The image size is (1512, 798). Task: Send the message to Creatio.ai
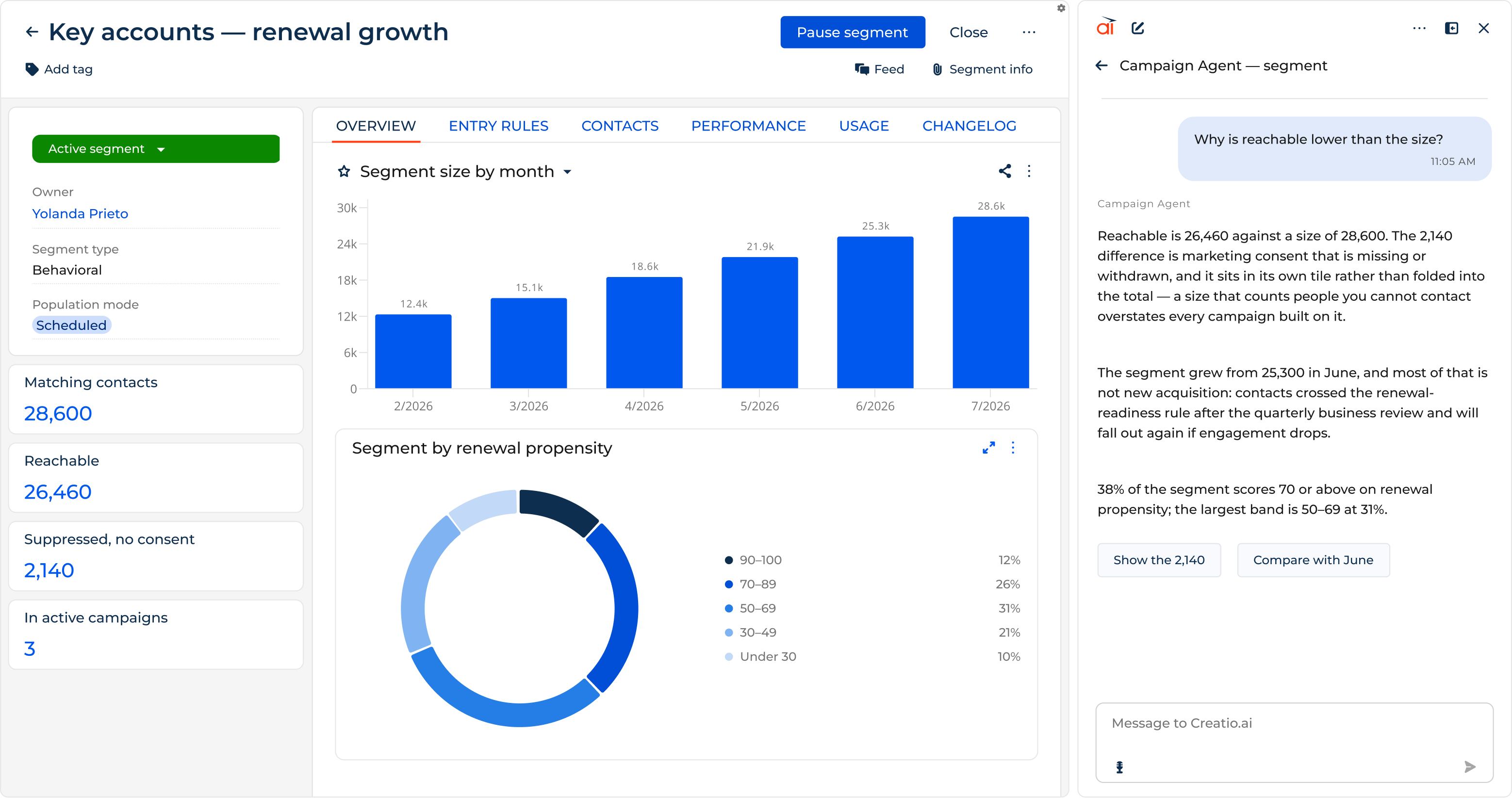pos(1470,767)
